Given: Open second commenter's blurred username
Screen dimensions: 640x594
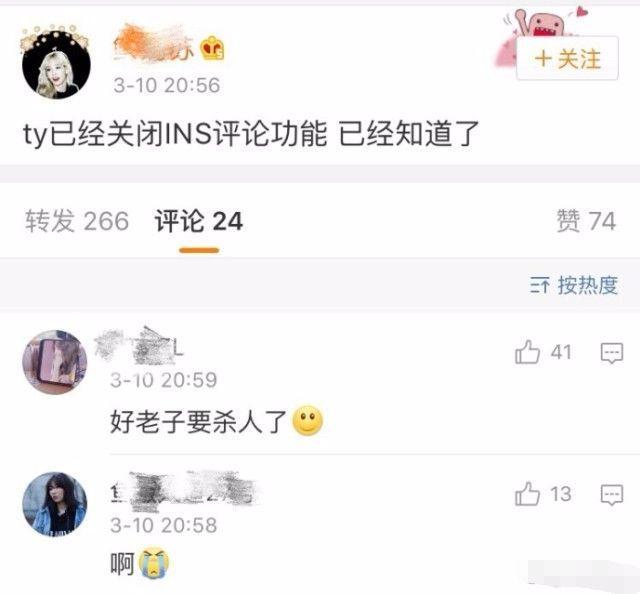Looking at the screenshot, I should click(x=184, y=491).
